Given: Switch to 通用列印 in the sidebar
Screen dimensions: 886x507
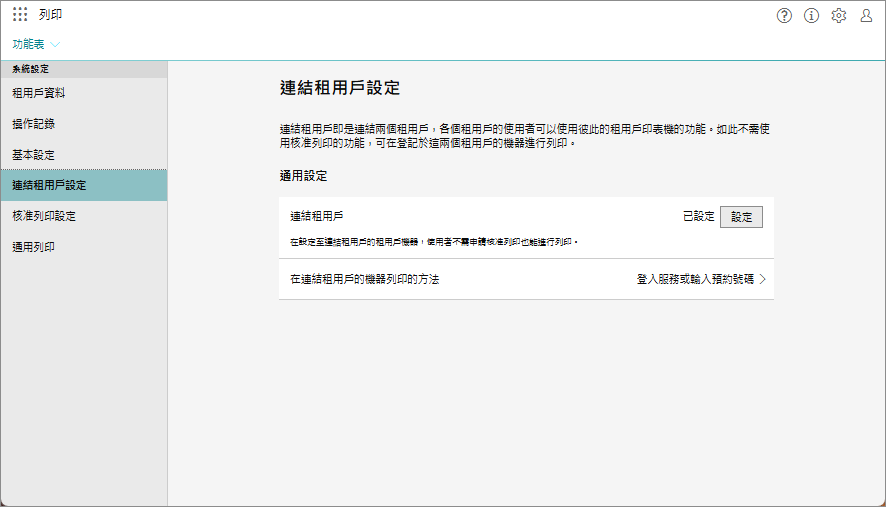Looking at the screenshot, I should click(33, 247).
